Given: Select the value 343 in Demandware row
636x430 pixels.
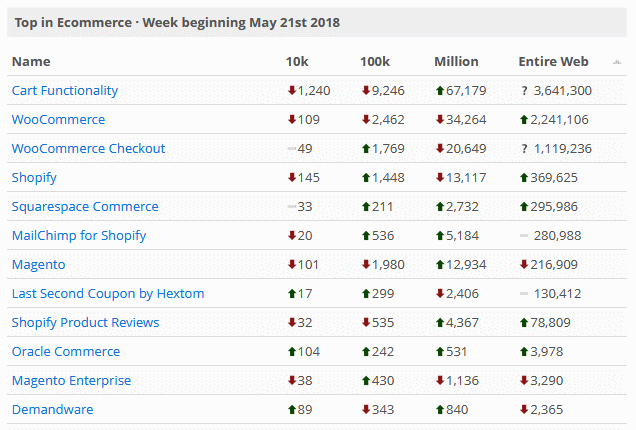Looking at the screenshot, I should pyautogui.click(x=383, y=410).
